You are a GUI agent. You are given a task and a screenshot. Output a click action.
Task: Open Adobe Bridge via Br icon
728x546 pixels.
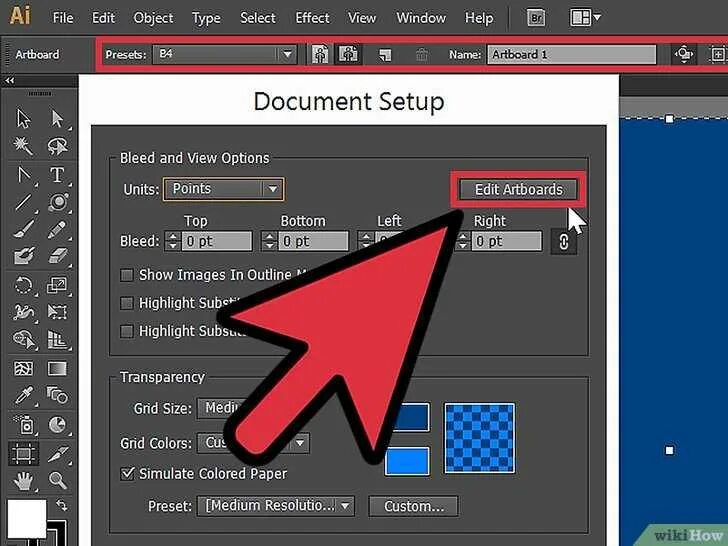[536, 18]
